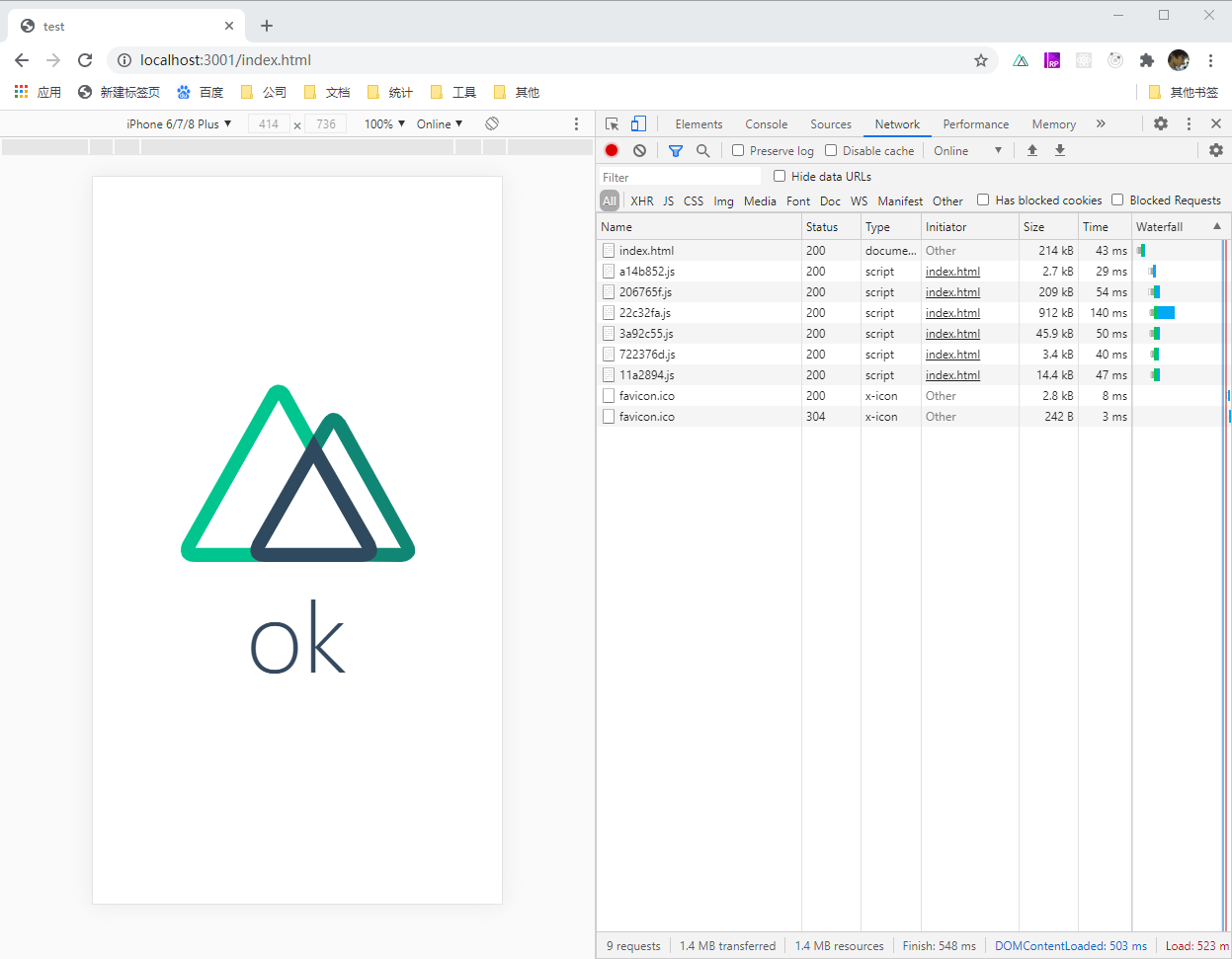1232x959 pixels.
Task: Open the Nuxt/Vue devtools extension icon
Action: click(1021, 60)
